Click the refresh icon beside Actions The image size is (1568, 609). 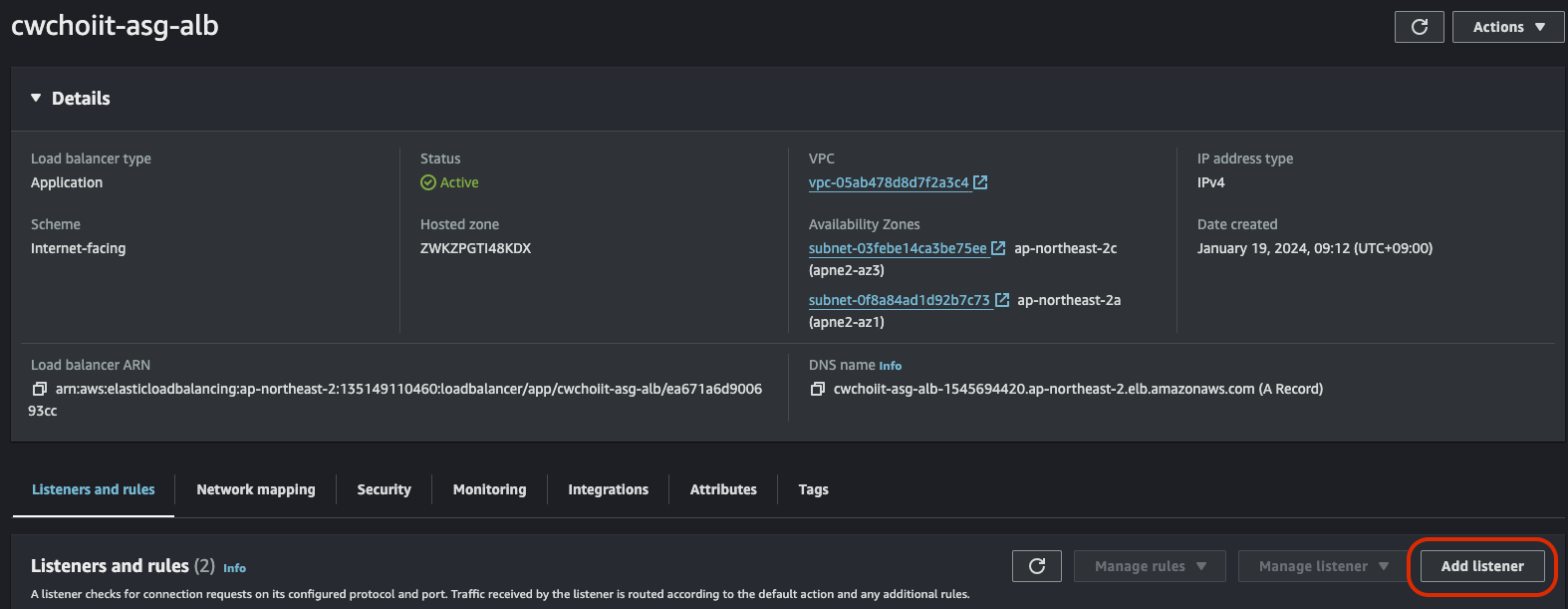(x=1420, y=27)
